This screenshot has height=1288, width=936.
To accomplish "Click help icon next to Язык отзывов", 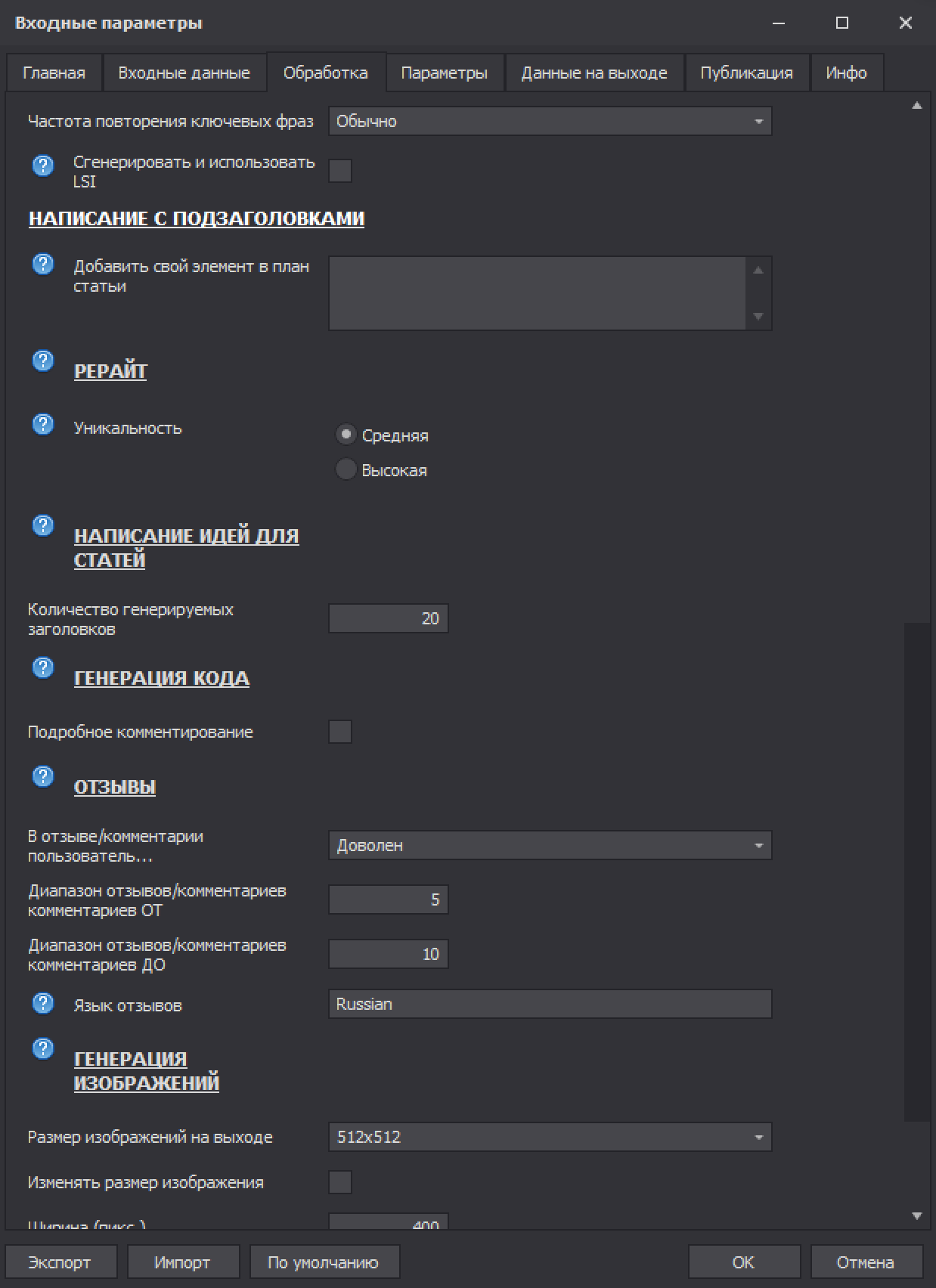I will pos(43,1003).
